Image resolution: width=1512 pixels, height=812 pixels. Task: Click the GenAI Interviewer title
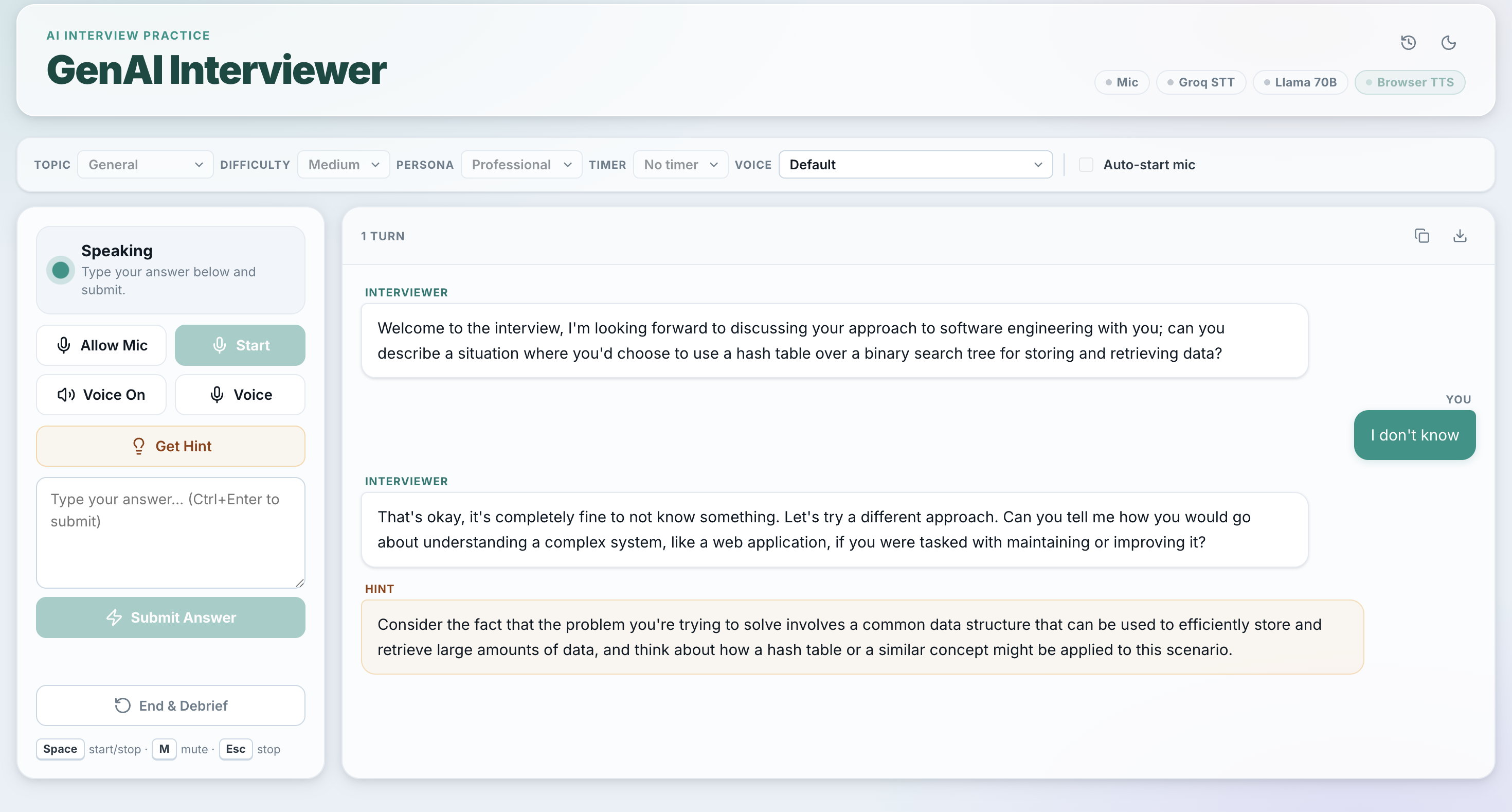tap(216, 69)
